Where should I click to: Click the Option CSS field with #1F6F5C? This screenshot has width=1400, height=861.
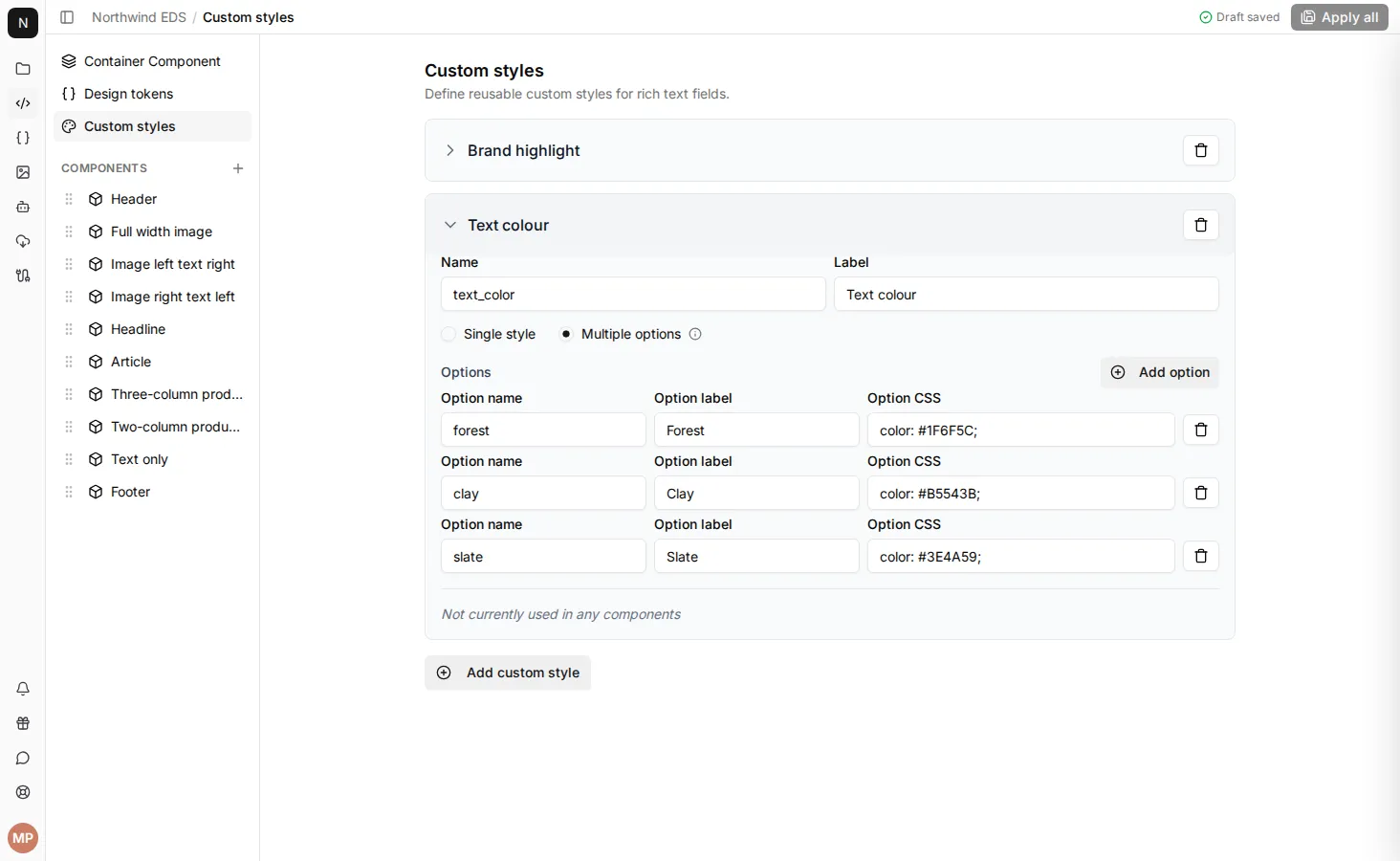[1020, 430]
